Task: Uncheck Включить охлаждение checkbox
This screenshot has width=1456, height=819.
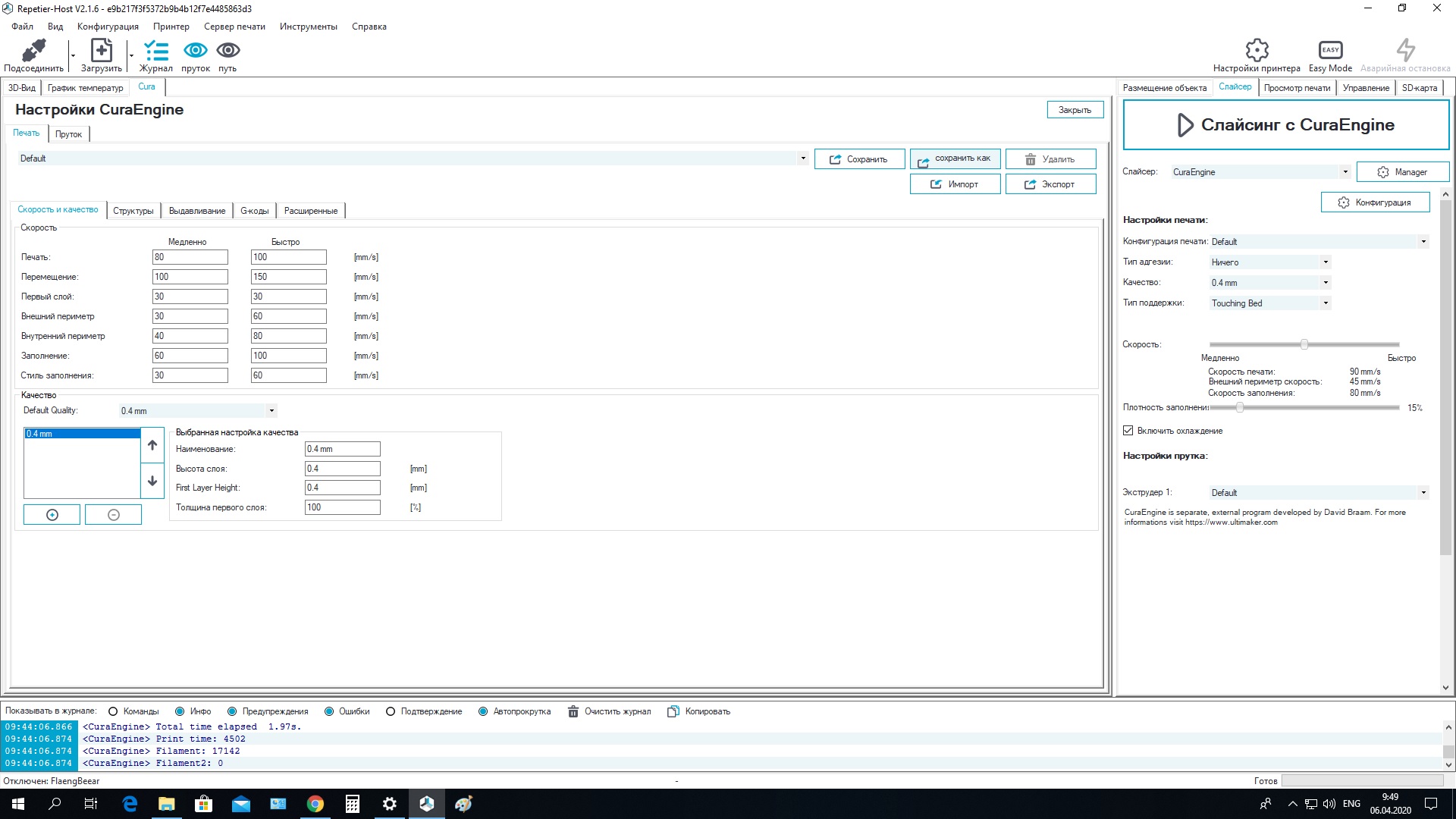Action: click(1128, 431)
